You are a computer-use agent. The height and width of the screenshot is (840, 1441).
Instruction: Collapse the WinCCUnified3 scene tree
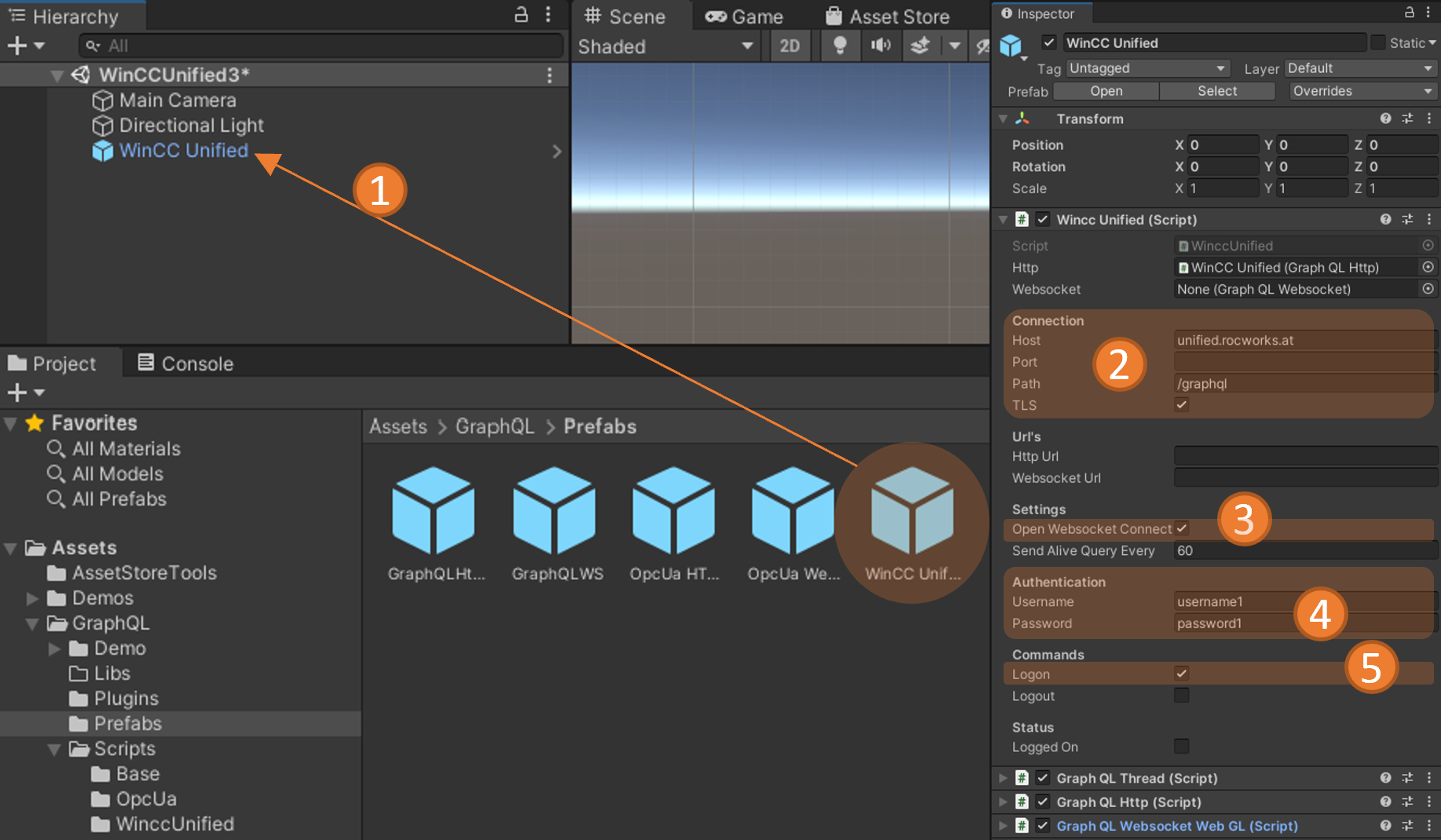point(57,75)
